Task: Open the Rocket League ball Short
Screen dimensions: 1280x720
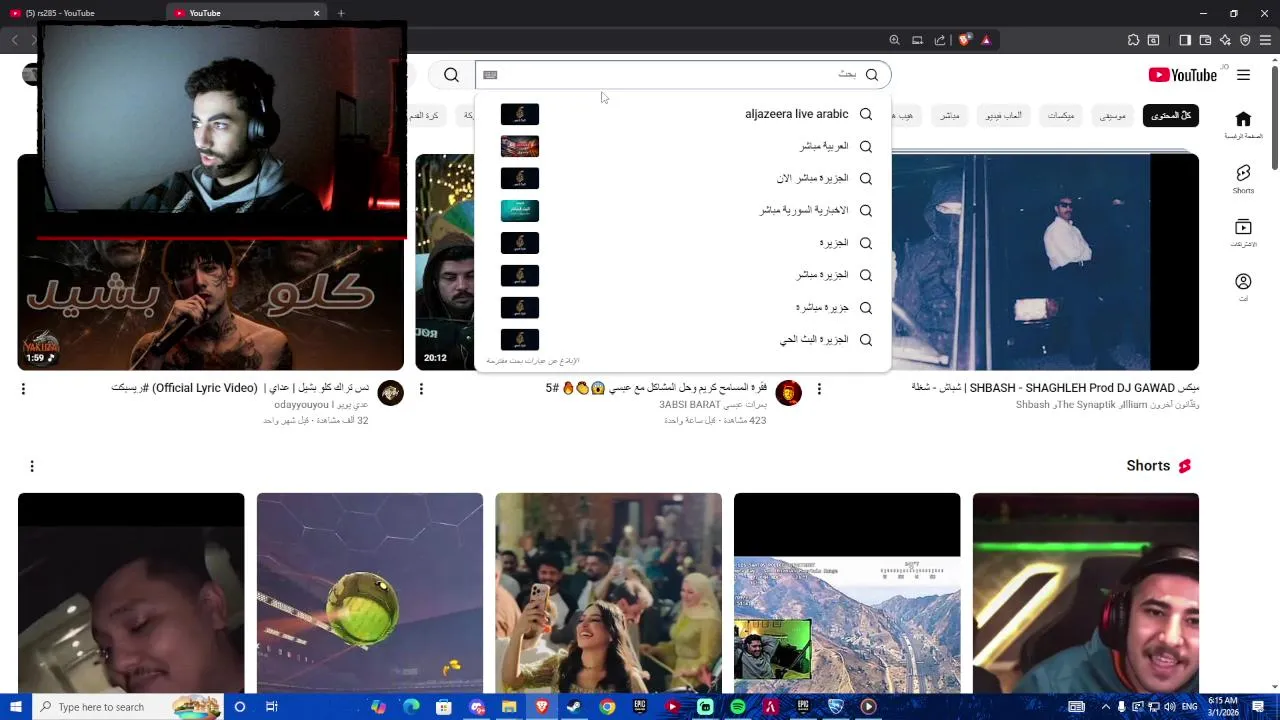Action: 369,593
